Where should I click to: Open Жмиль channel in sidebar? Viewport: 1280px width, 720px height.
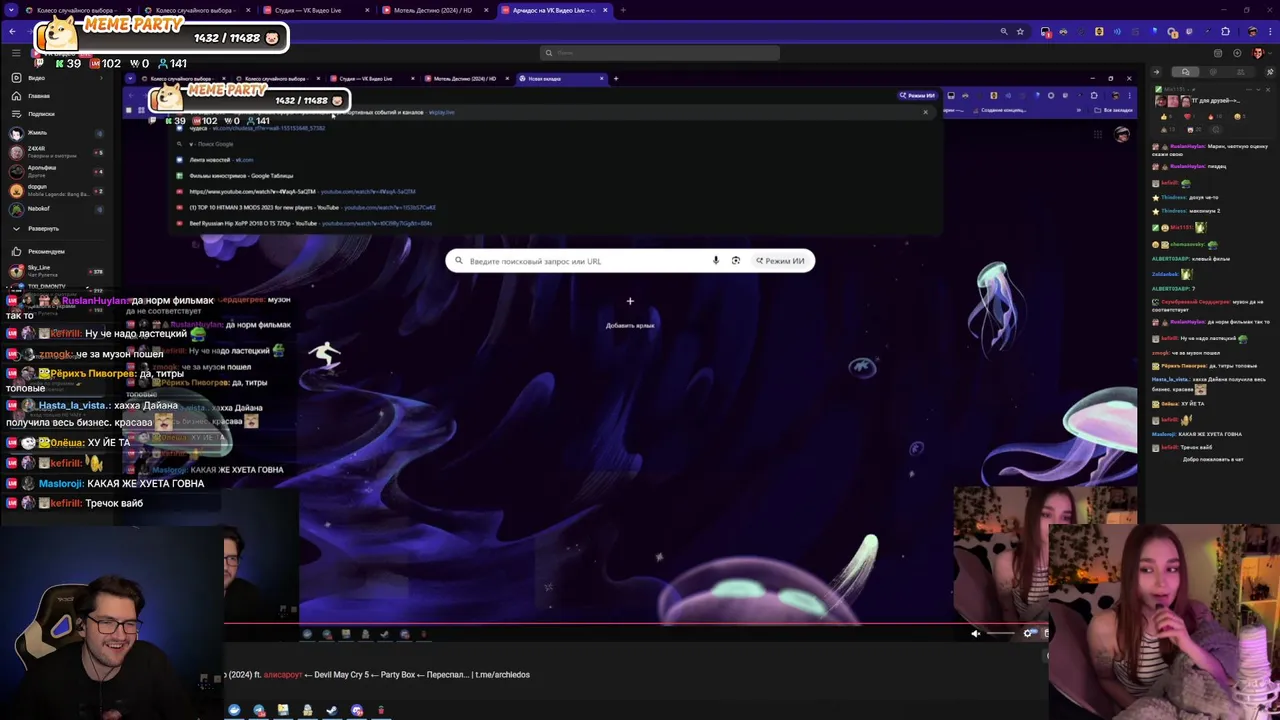55,133
